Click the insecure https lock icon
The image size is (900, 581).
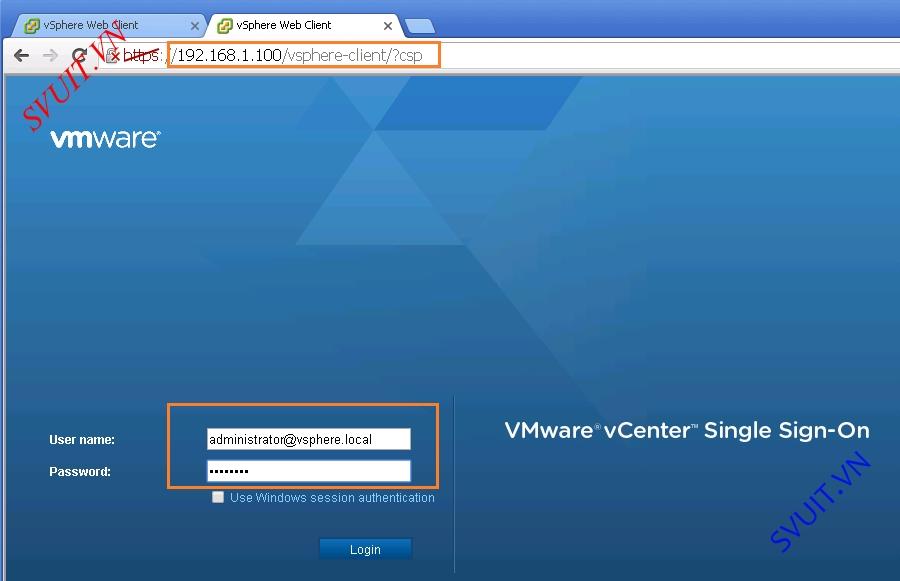(112, 56)
